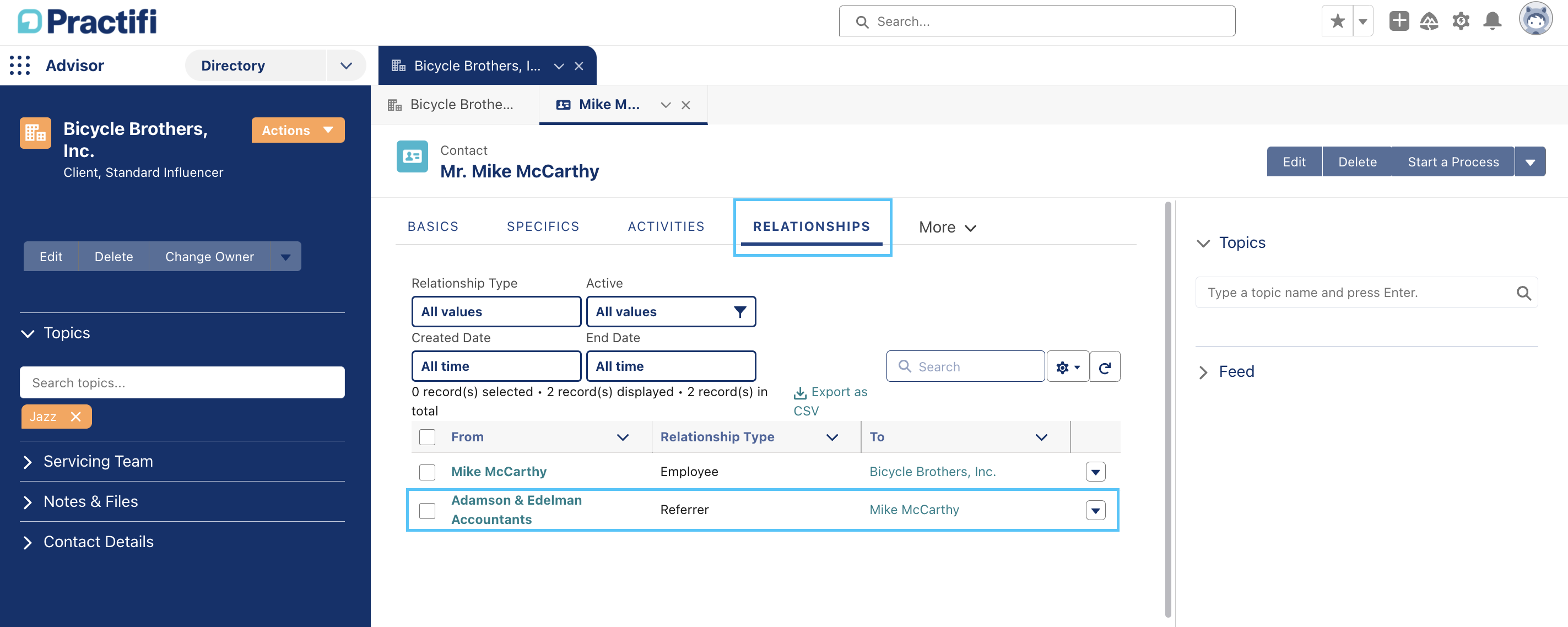Open the favorites list dropdown arrow
1568x627 pixels.
1363,21
